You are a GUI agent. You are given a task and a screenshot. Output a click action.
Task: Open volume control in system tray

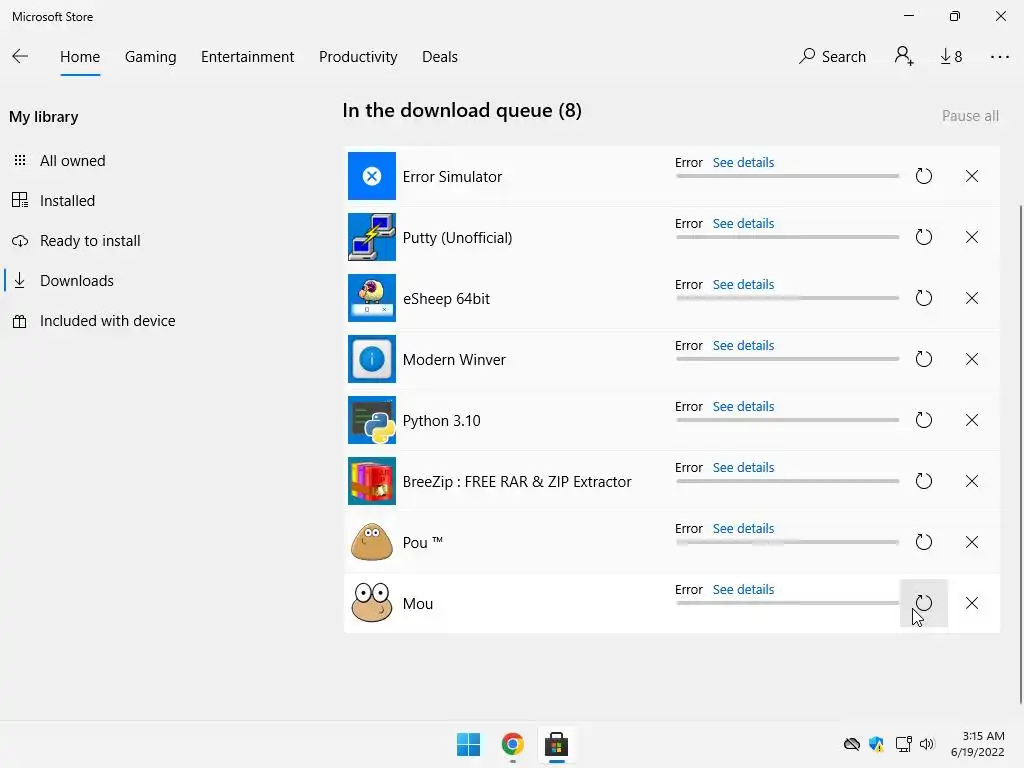[927, 744]
